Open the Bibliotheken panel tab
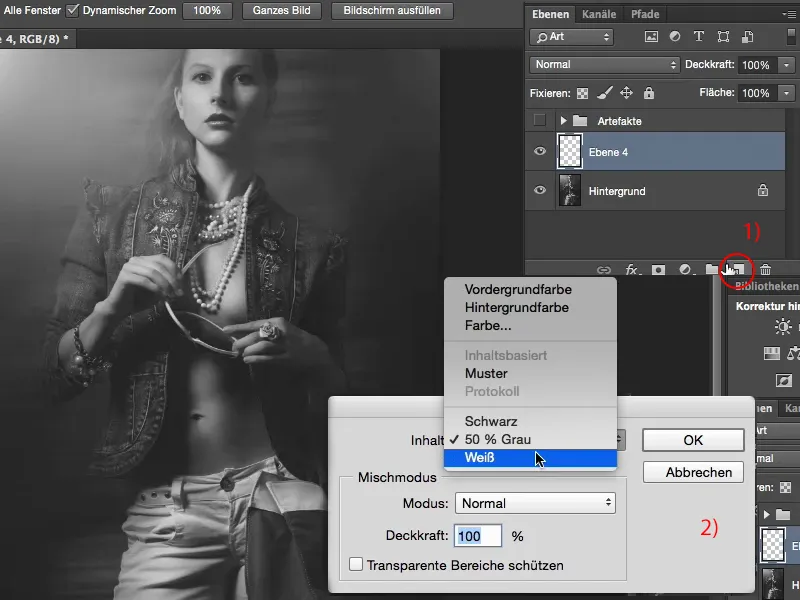The height and width of the screenshot is (600, 800). click(766, 286)
